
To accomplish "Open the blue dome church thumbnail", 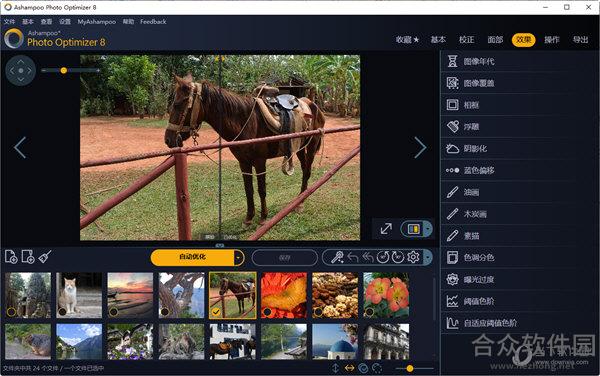I will point(335,342).
